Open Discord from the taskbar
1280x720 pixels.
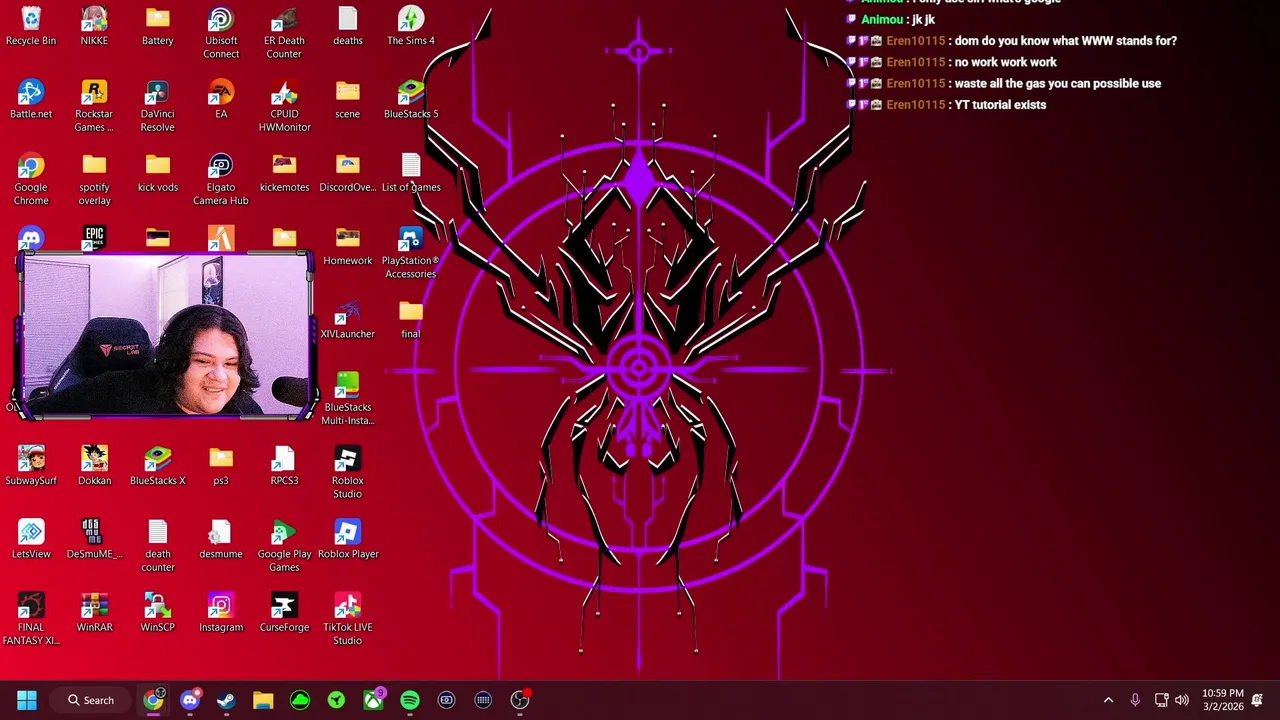(x=190, y=700)
